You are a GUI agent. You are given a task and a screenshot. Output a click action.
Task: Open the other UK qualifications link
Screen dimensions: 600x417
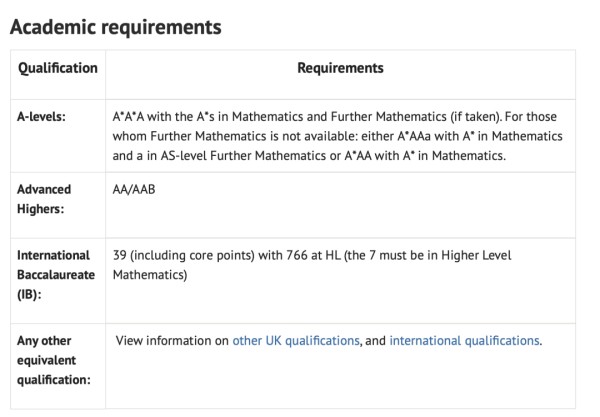296,340
